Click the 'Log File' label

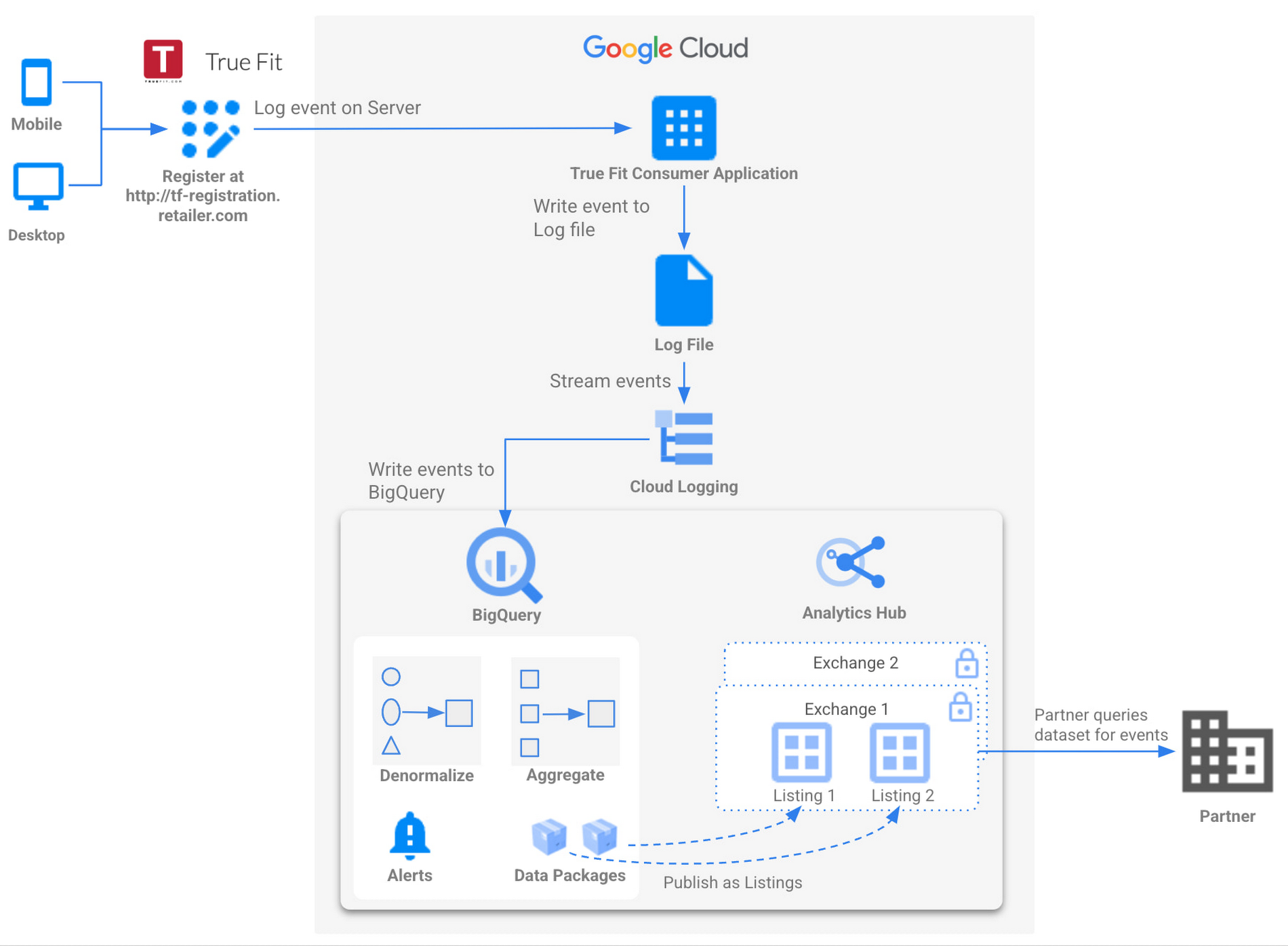coord(684,344)
